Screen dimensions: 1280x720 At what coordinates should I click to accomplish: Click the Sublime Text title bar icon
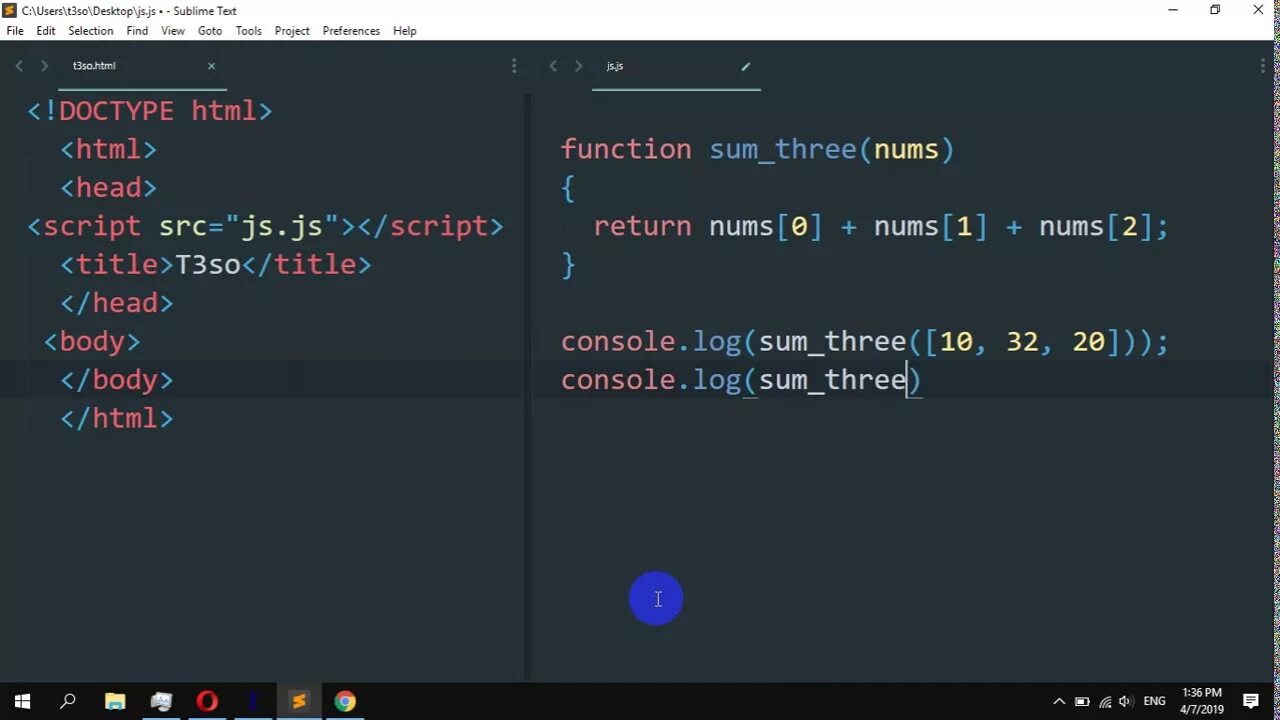tap(10, 10)
